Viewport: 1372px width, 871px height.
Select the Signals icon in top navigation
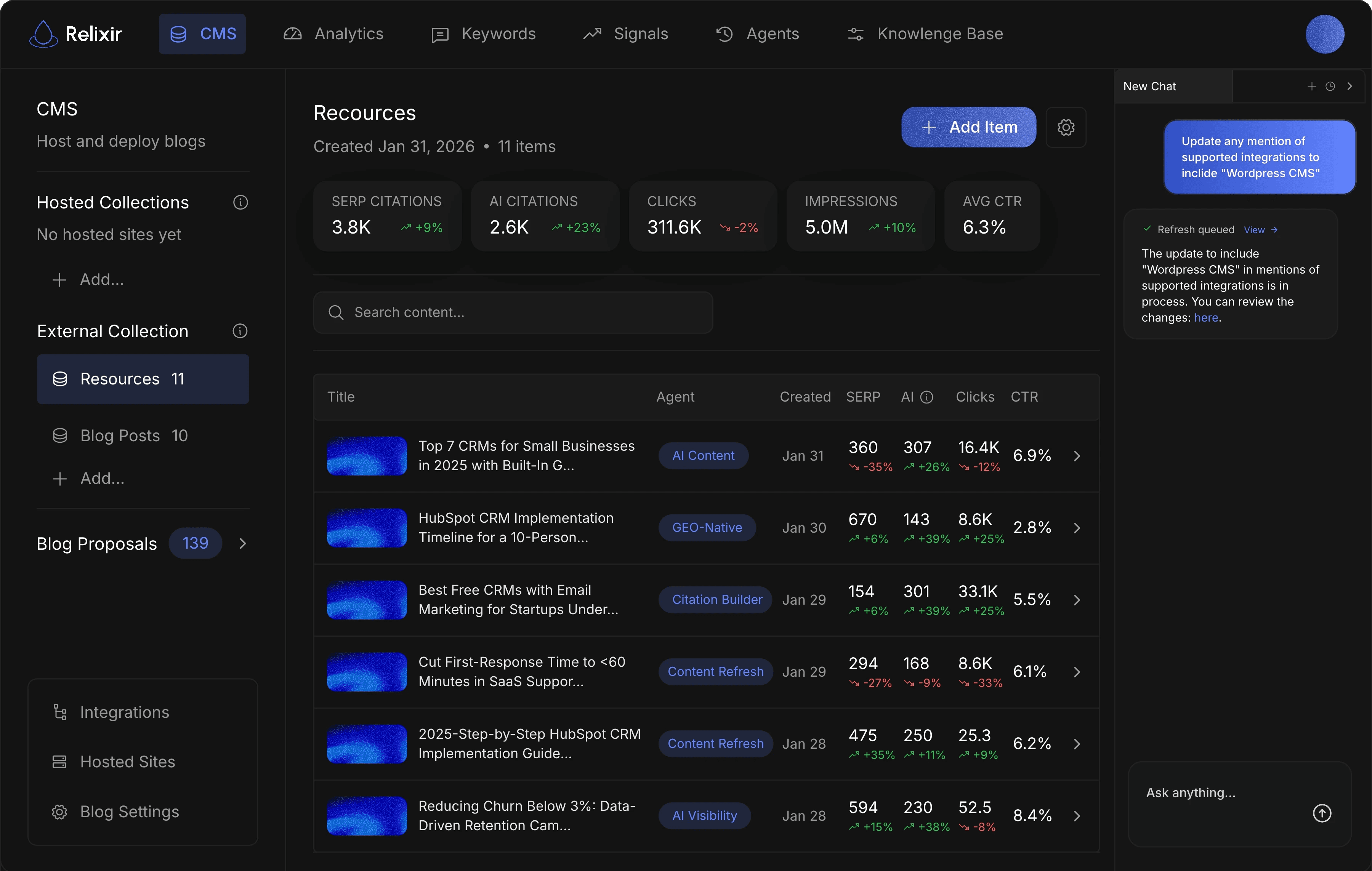point(593,34)
